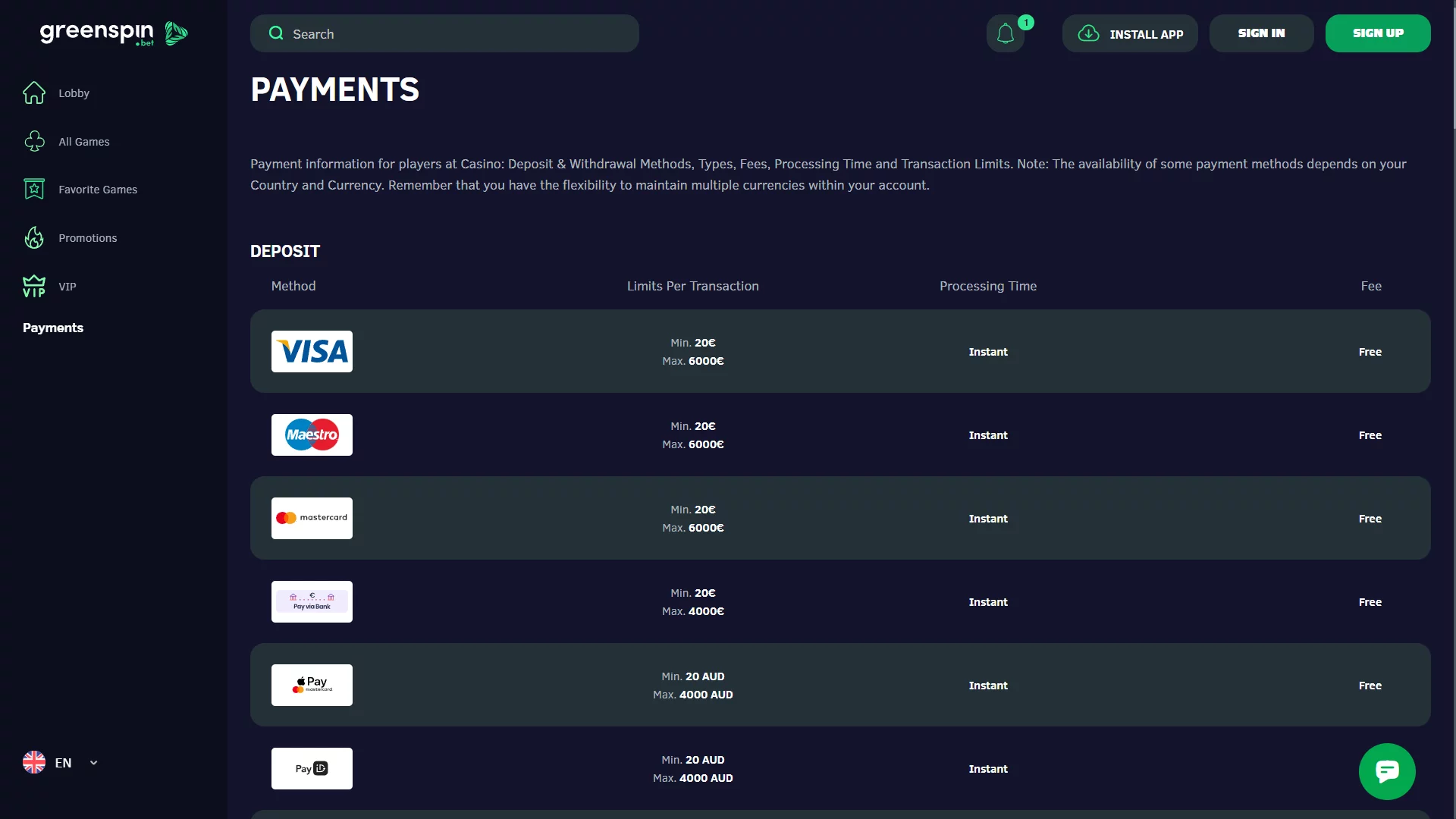Click the Fee column header
This screenshot has height=819, width=1456.
coord(1371,286)
